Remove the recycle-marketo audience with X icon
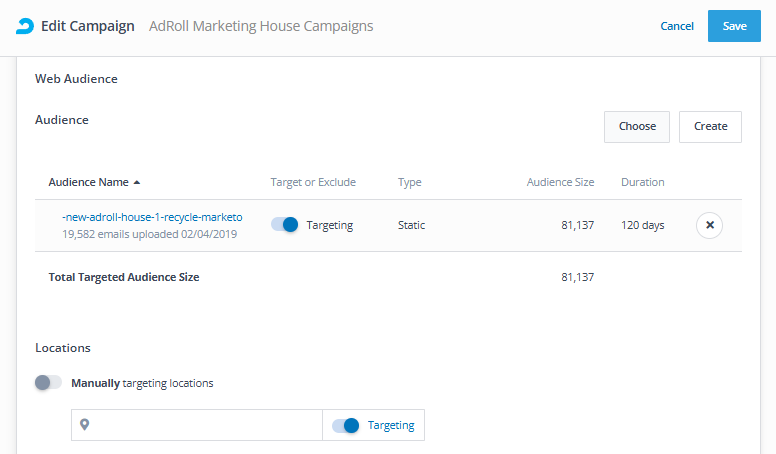Screen dimensions: 776x454 [x=709, y=225]
